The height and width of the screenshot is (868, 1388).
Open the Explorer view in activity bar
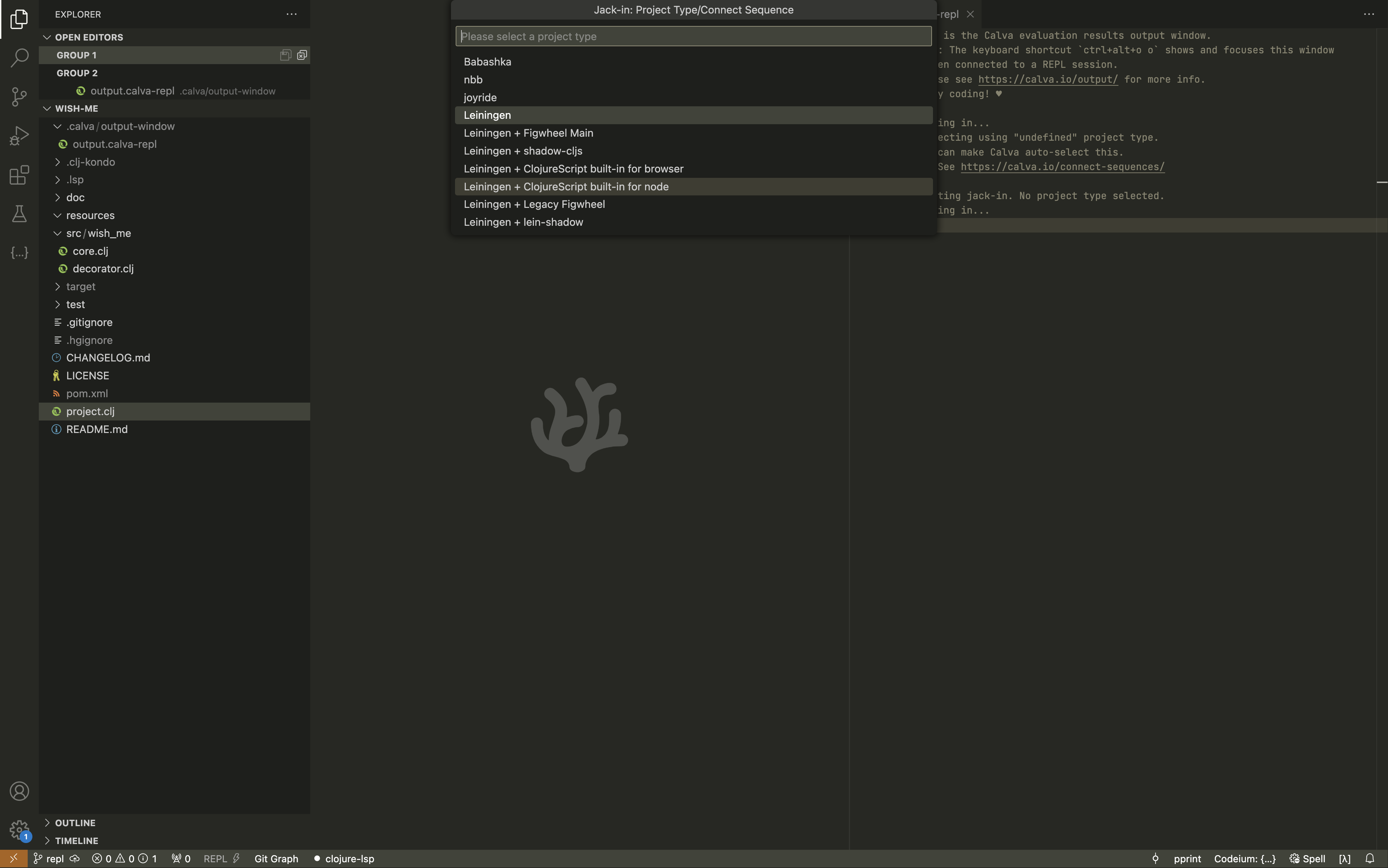tap(19, 19)
